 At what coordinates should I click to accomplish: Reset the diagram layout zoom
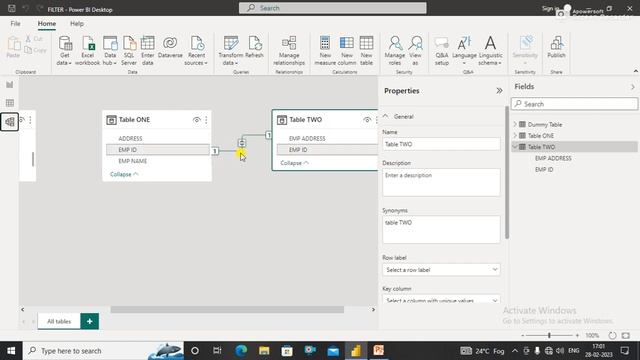click(x=612, y=336)
